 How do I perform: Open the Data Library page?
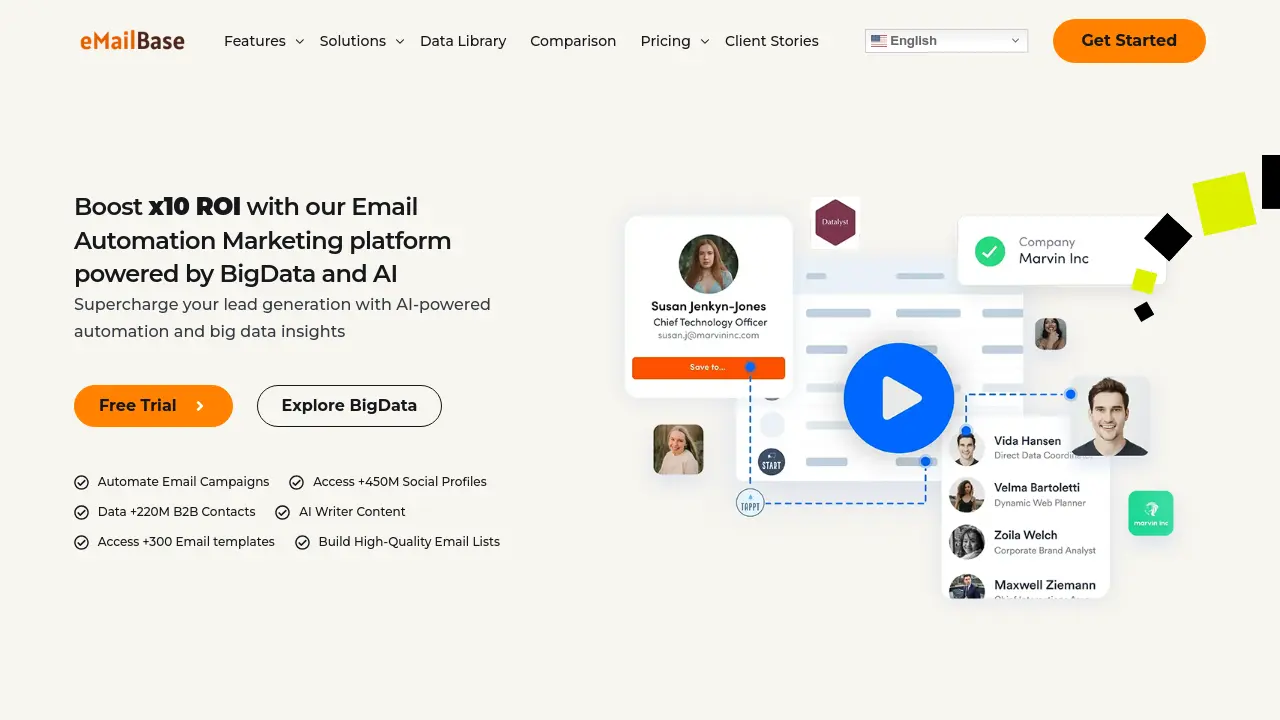[x=463, y=41]
